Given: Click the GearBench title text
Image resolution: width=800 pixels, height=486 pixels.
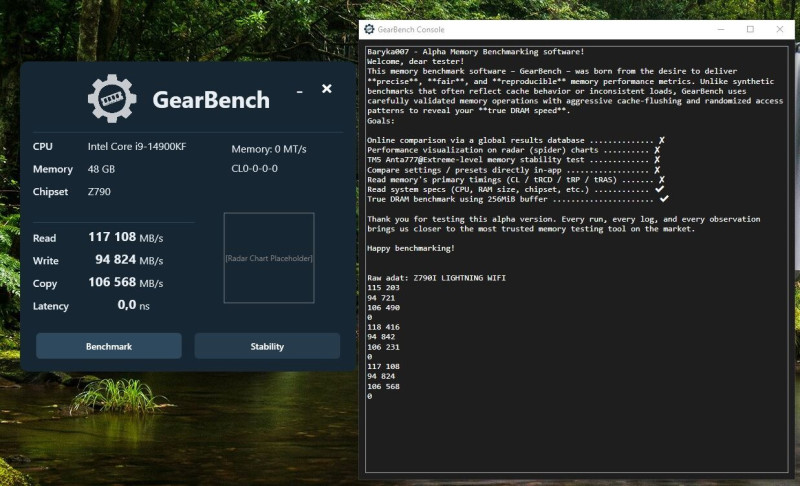Looking at the screenshot, I should pyautogui.click(x=211, y=100).
